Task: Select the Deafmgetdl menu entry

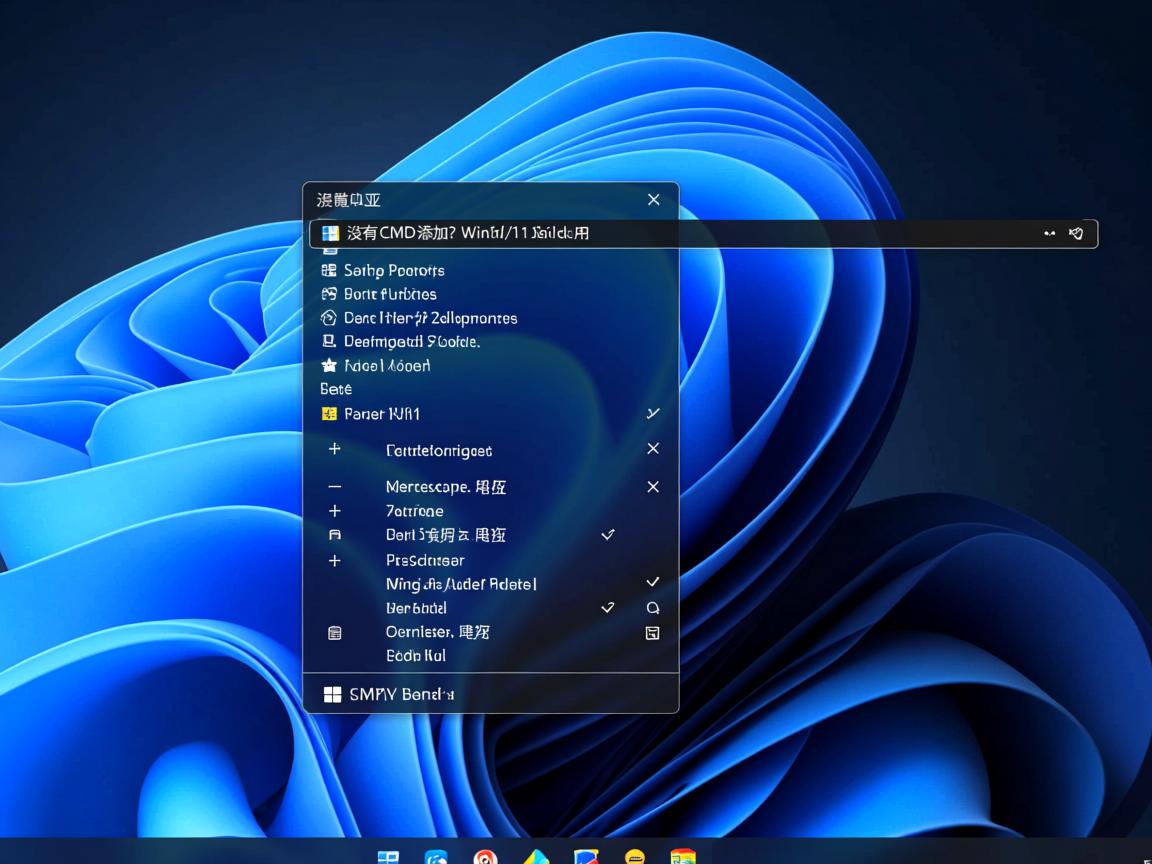Action: [411, 342]
